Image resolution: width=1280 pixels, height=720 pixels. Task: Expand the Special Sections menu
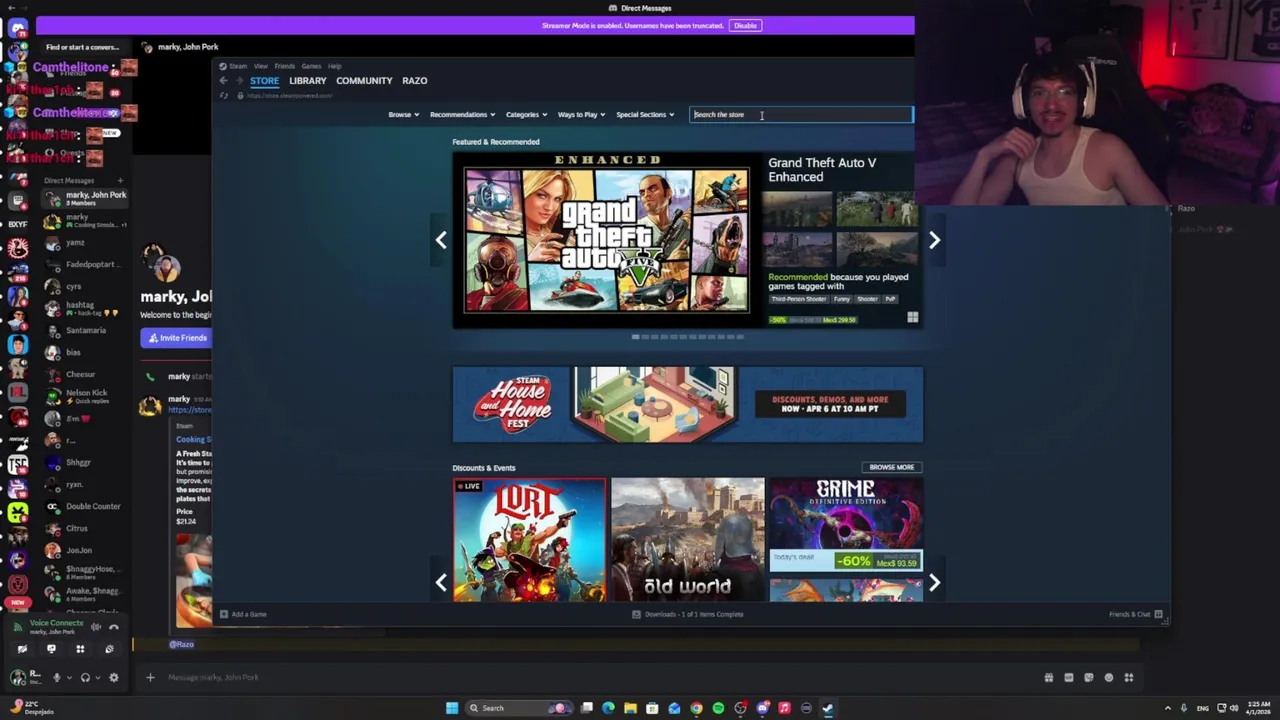645,115
